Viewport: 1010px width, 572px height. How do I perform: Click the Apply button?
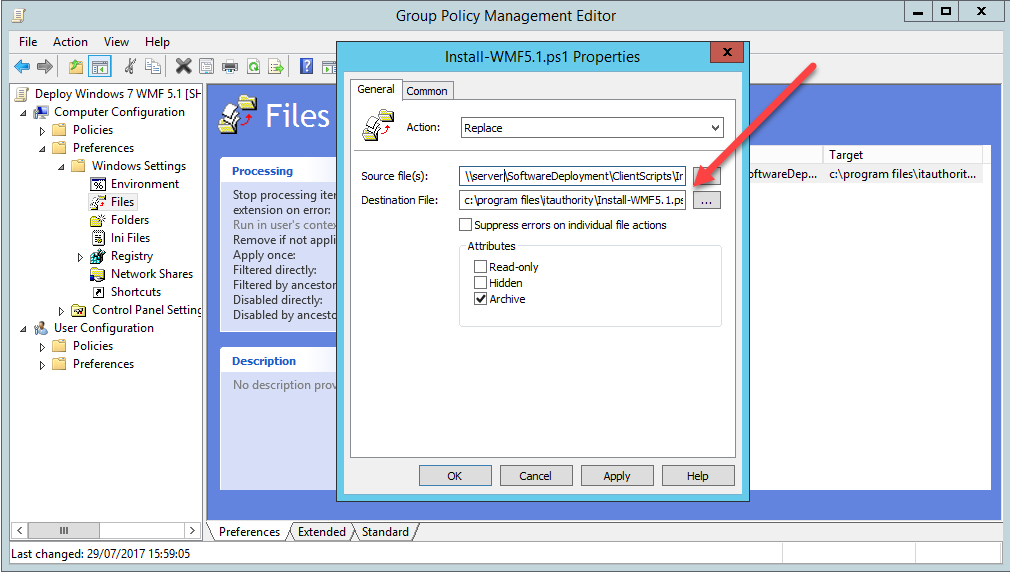(x=616, y=476)
